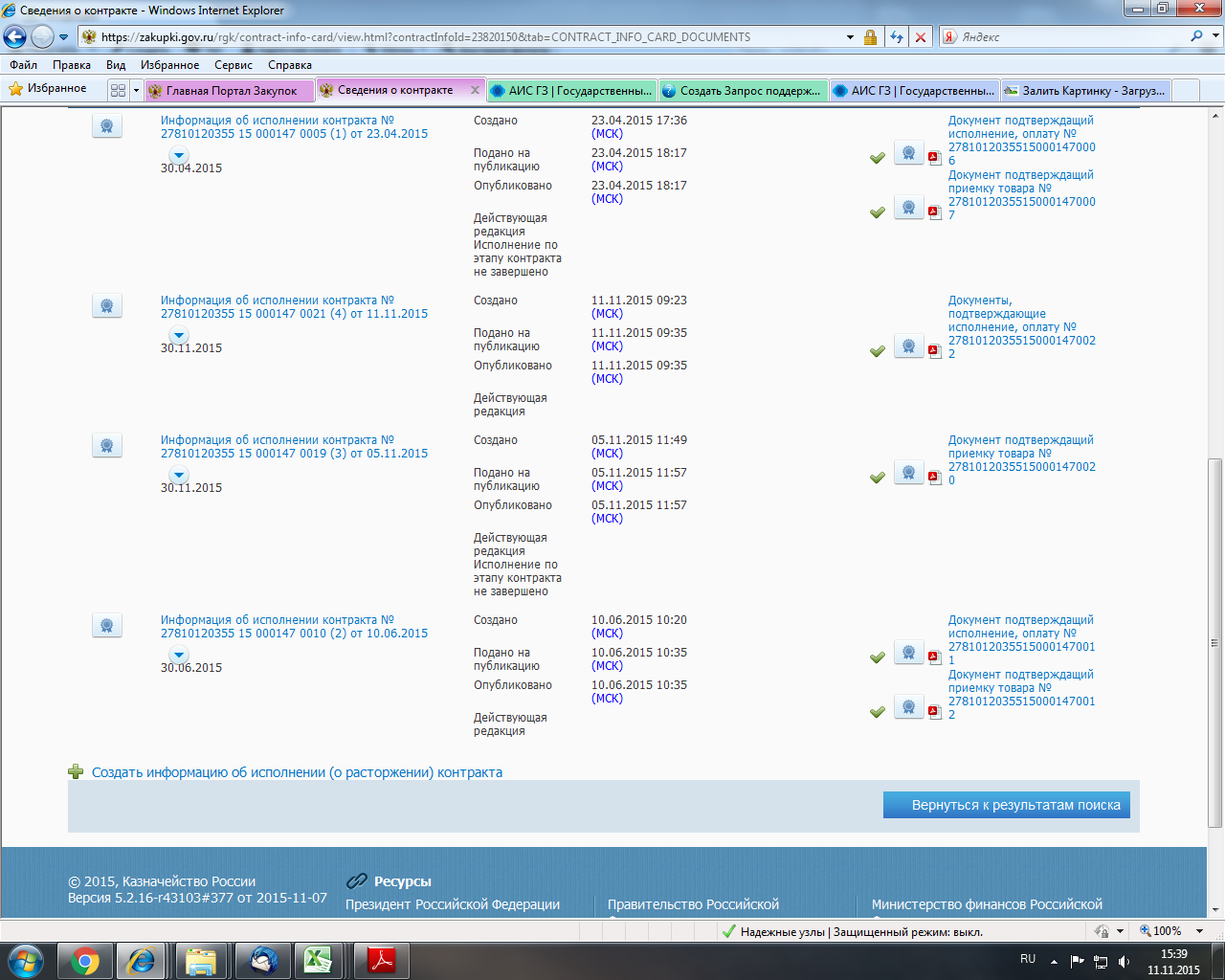Open Документы, подтверждающие исполнение, оплату link
Image resolution: width=1225 pixels, height=980 pixels.
[1022, 327]
